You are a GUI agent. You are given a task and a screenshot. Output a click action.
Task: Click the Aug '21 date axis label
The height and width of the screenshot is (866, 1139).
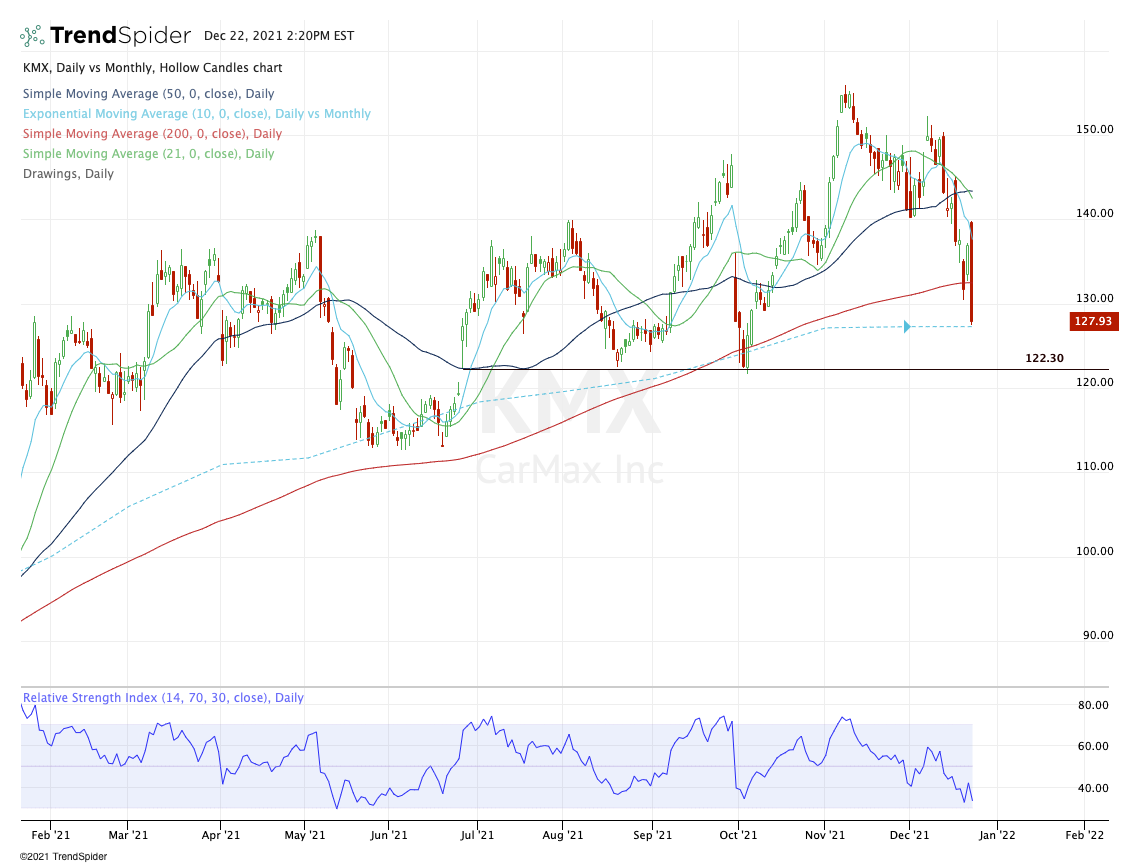tap(563, 835)
